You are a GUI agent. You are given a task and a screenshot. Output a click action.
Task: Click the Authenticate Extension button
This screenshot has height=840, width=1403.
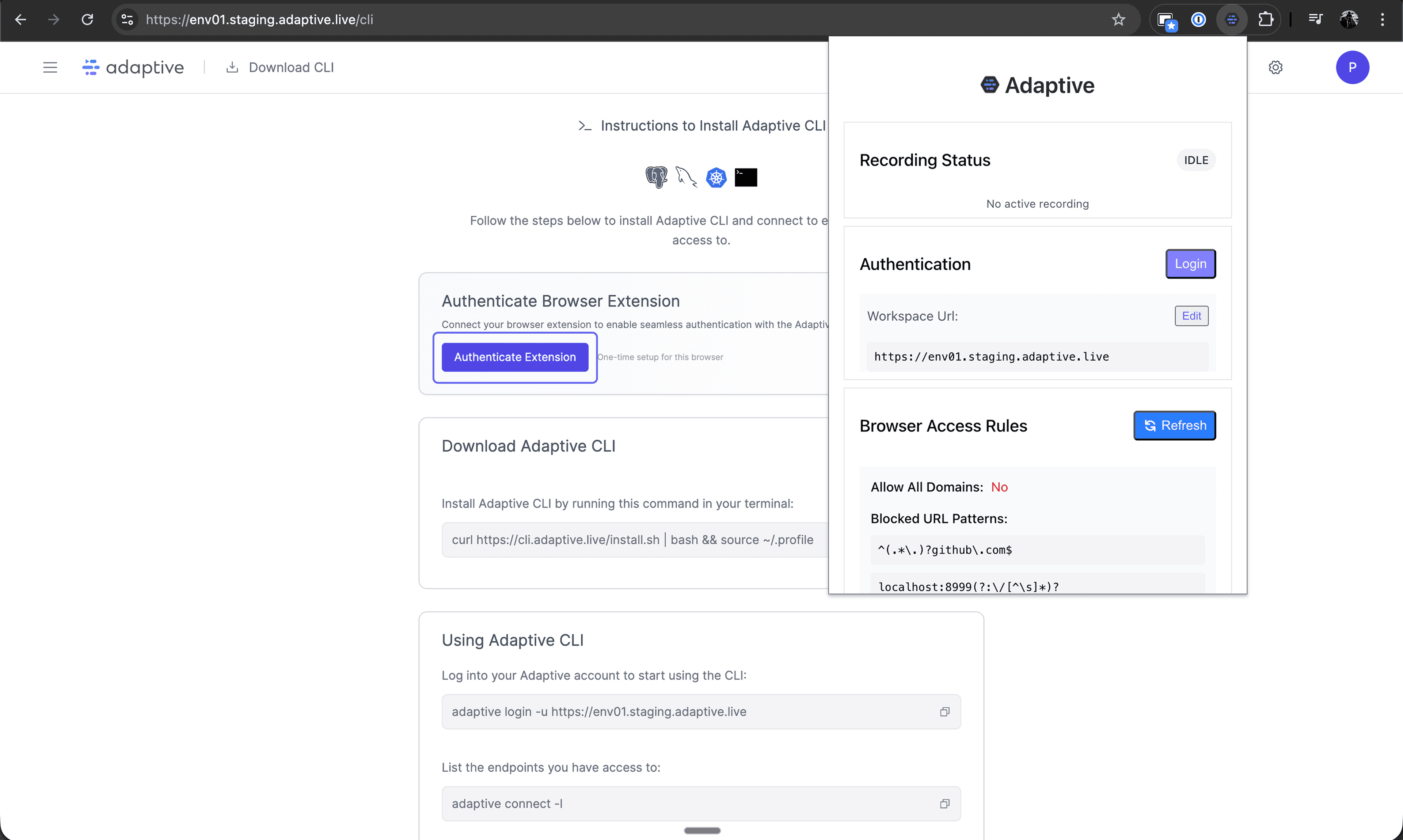[514, 357]
